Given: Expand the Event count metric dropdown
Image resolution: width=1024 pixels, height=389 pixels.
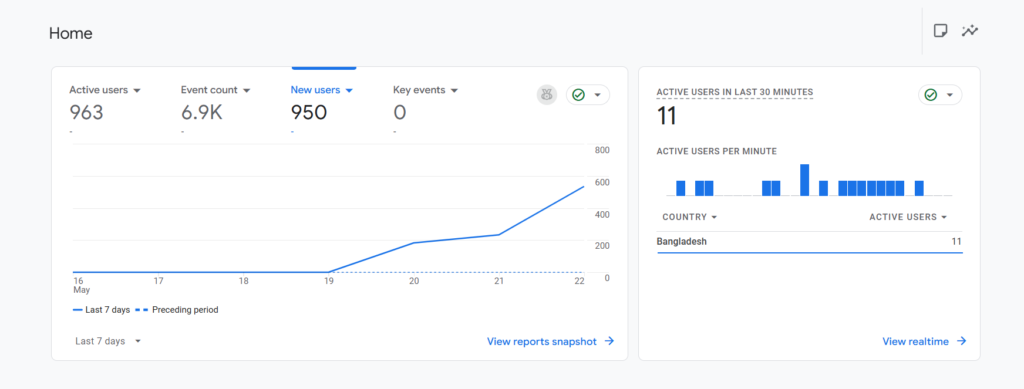Looking at the screenshot, I should point(246,90).
